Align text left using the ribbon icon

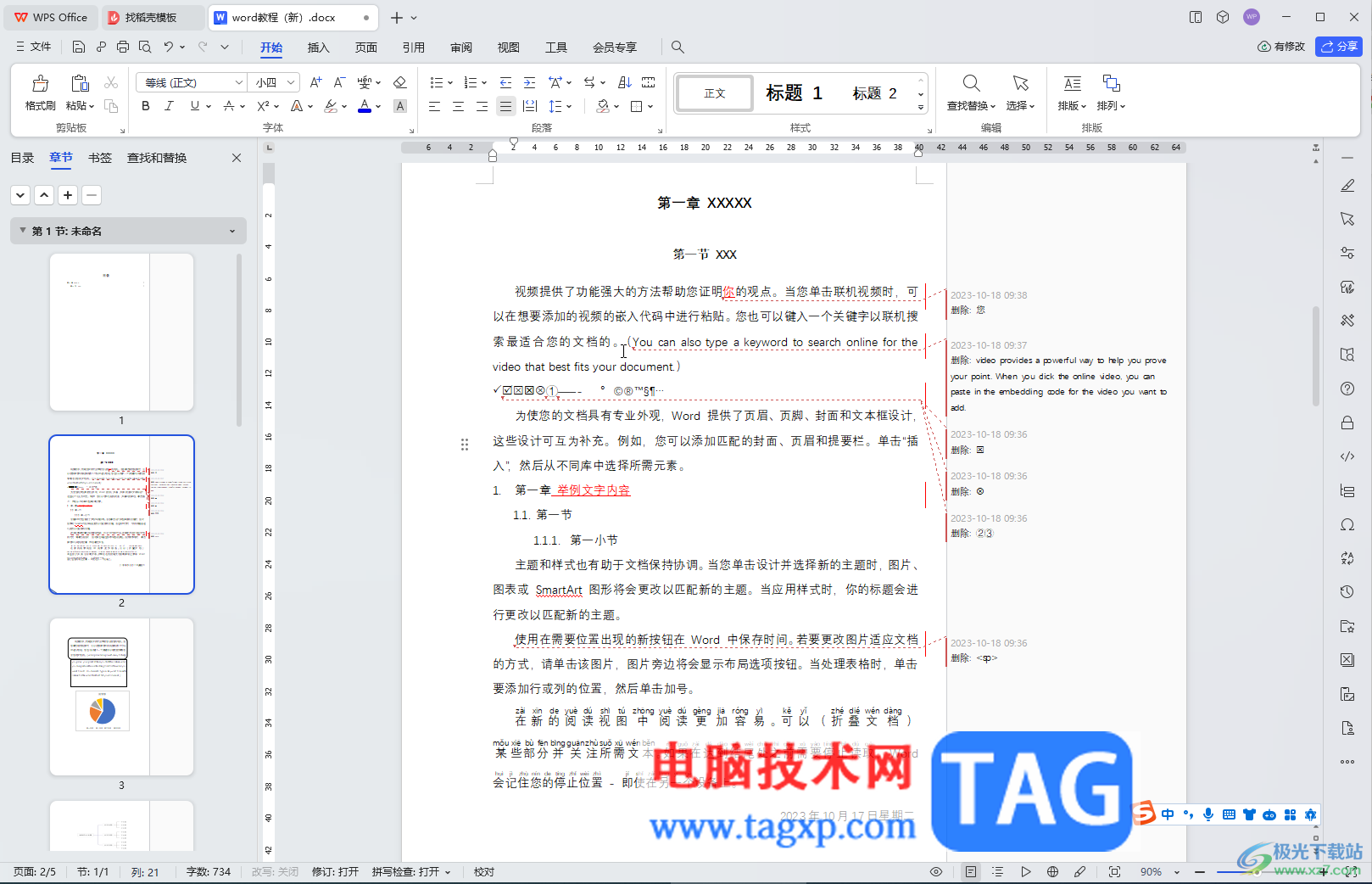(434, 106)
